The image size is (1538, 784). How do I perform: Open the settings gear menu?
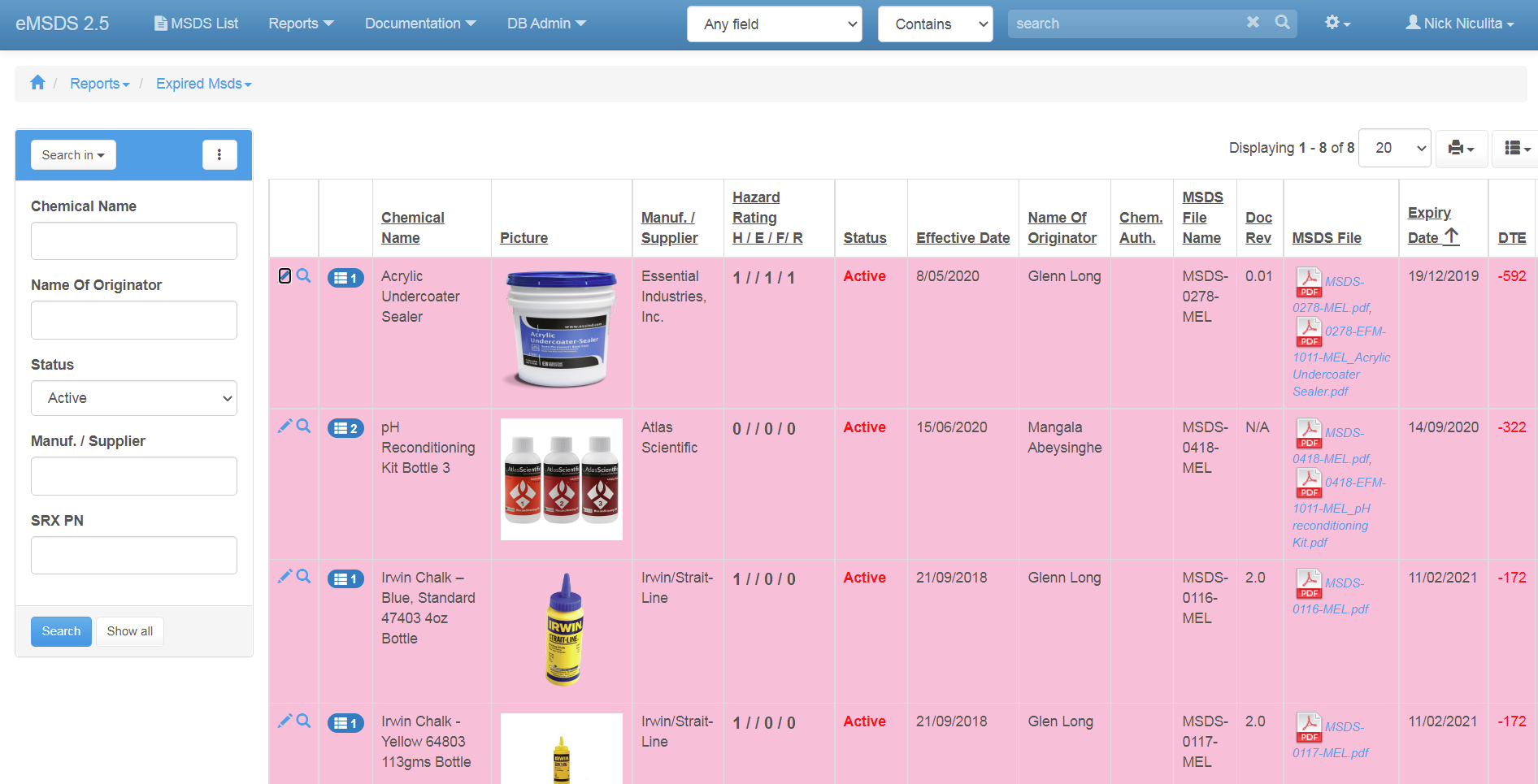coord(1336,24)
